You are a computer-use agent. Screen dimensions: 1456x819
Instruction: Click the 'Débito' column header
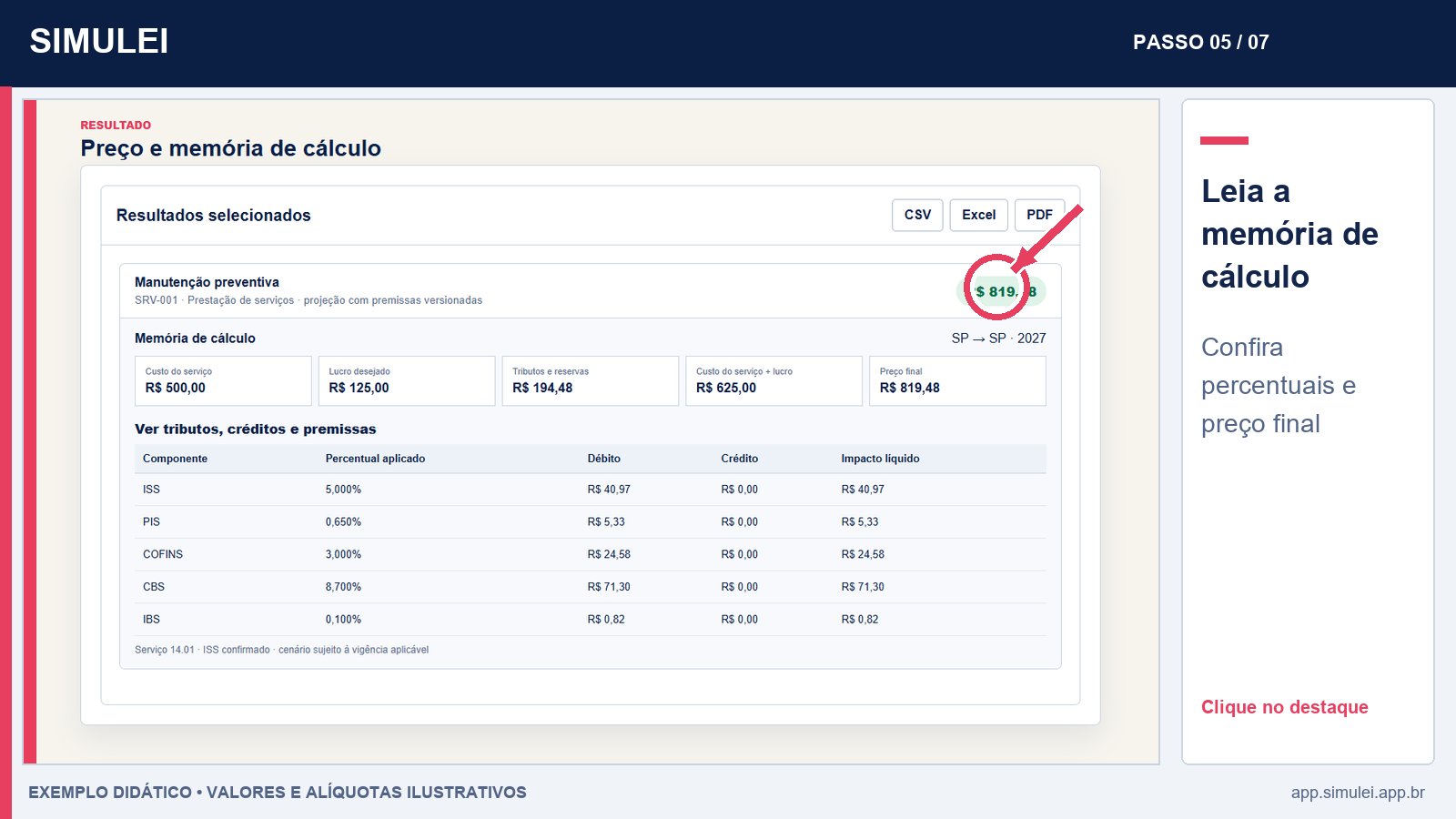pos(603,459)
